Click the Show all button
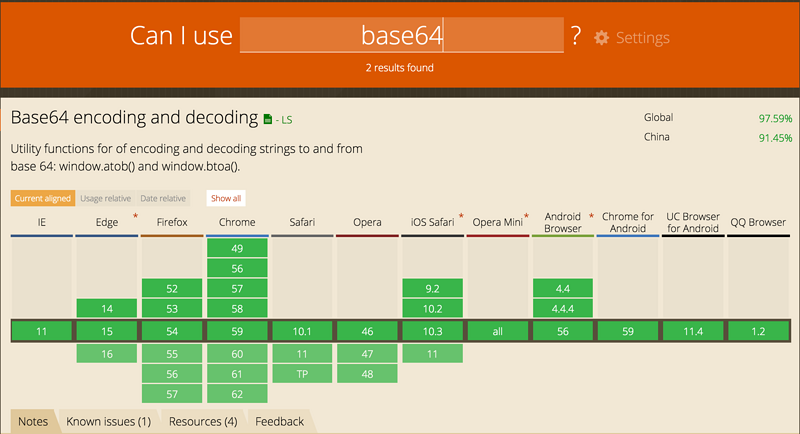800x434 pixels. tap(226, 198)
